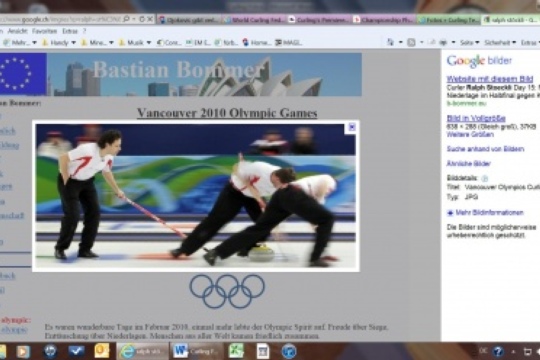Open the 'Bild in Vollgröße' link
The height and width of the screenshot is (360, 540).
(x=476, y=118)
